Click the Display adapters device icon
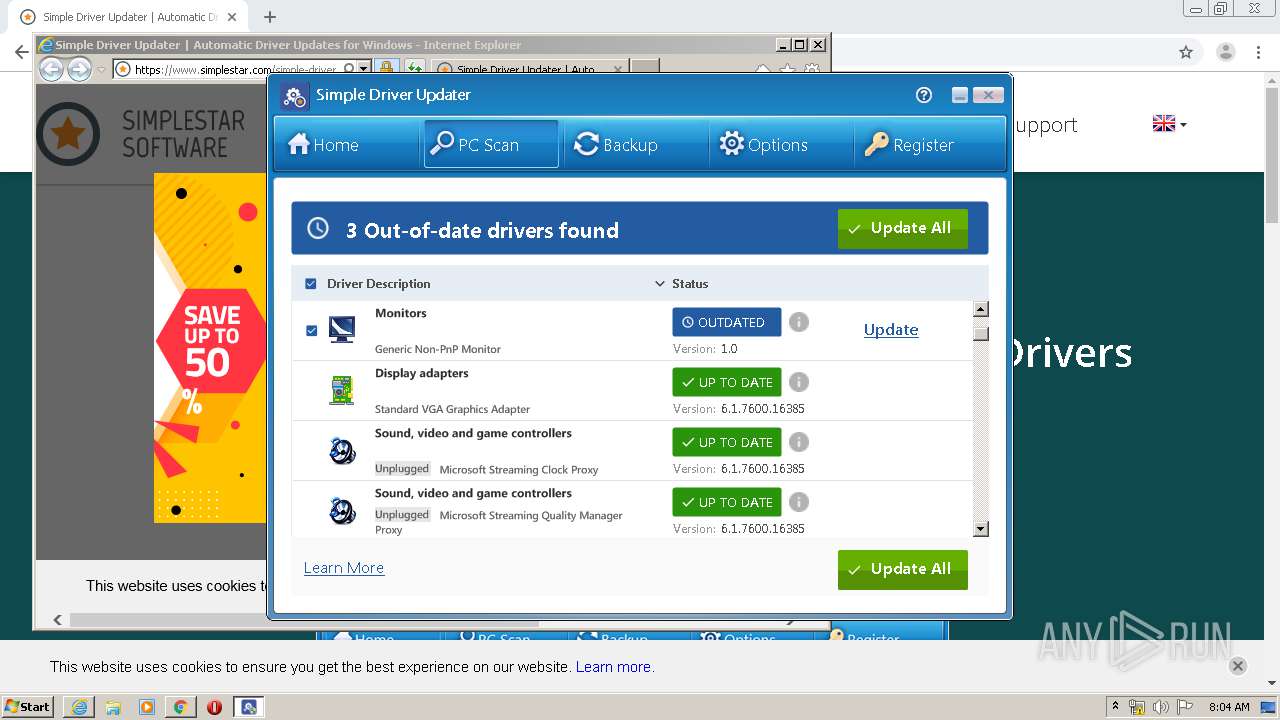The image size is (1280, 720). tap(342, 390)
